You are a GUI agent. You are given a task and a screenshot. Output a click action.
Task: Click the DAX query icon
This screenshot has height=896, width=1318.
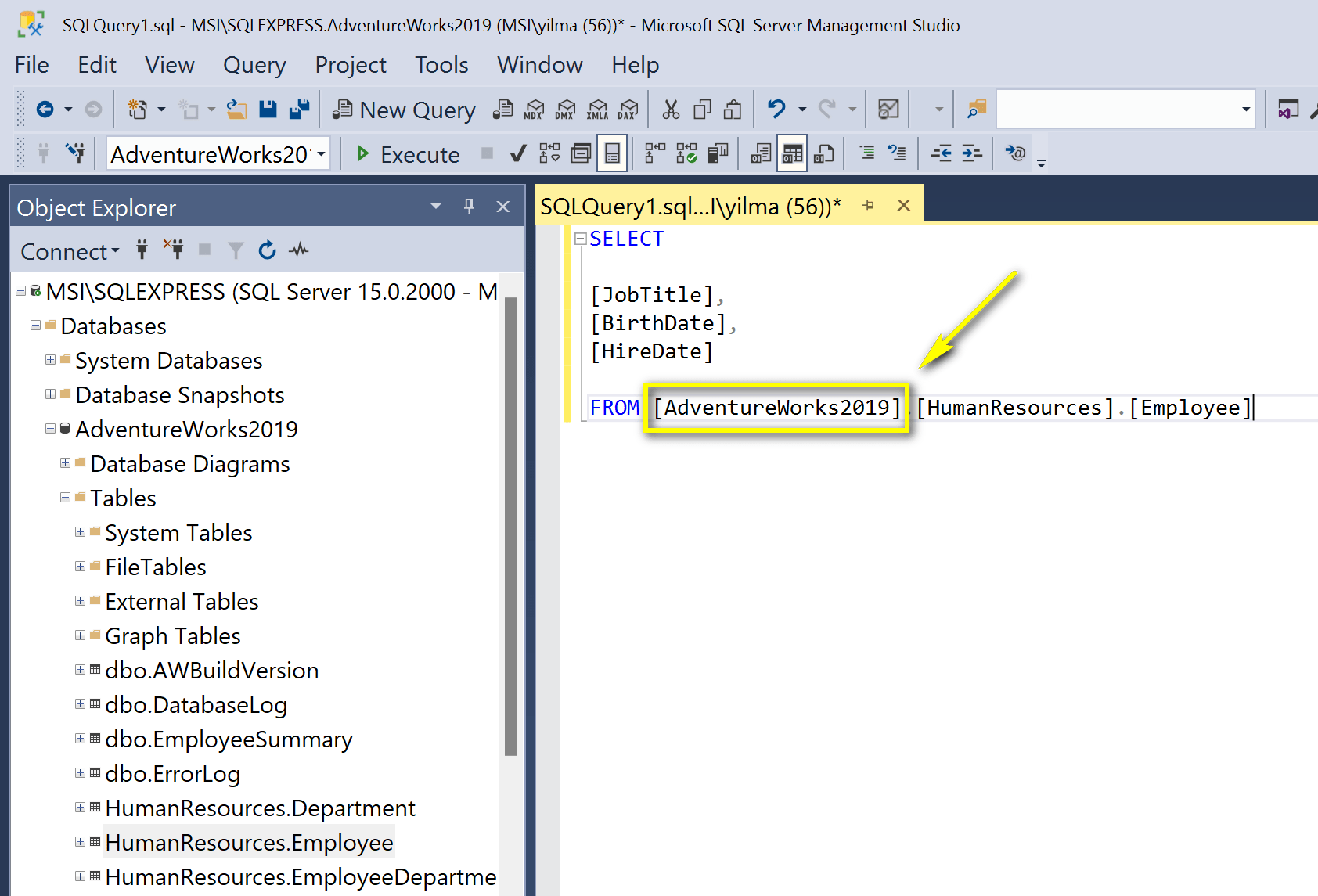[628, 110]
